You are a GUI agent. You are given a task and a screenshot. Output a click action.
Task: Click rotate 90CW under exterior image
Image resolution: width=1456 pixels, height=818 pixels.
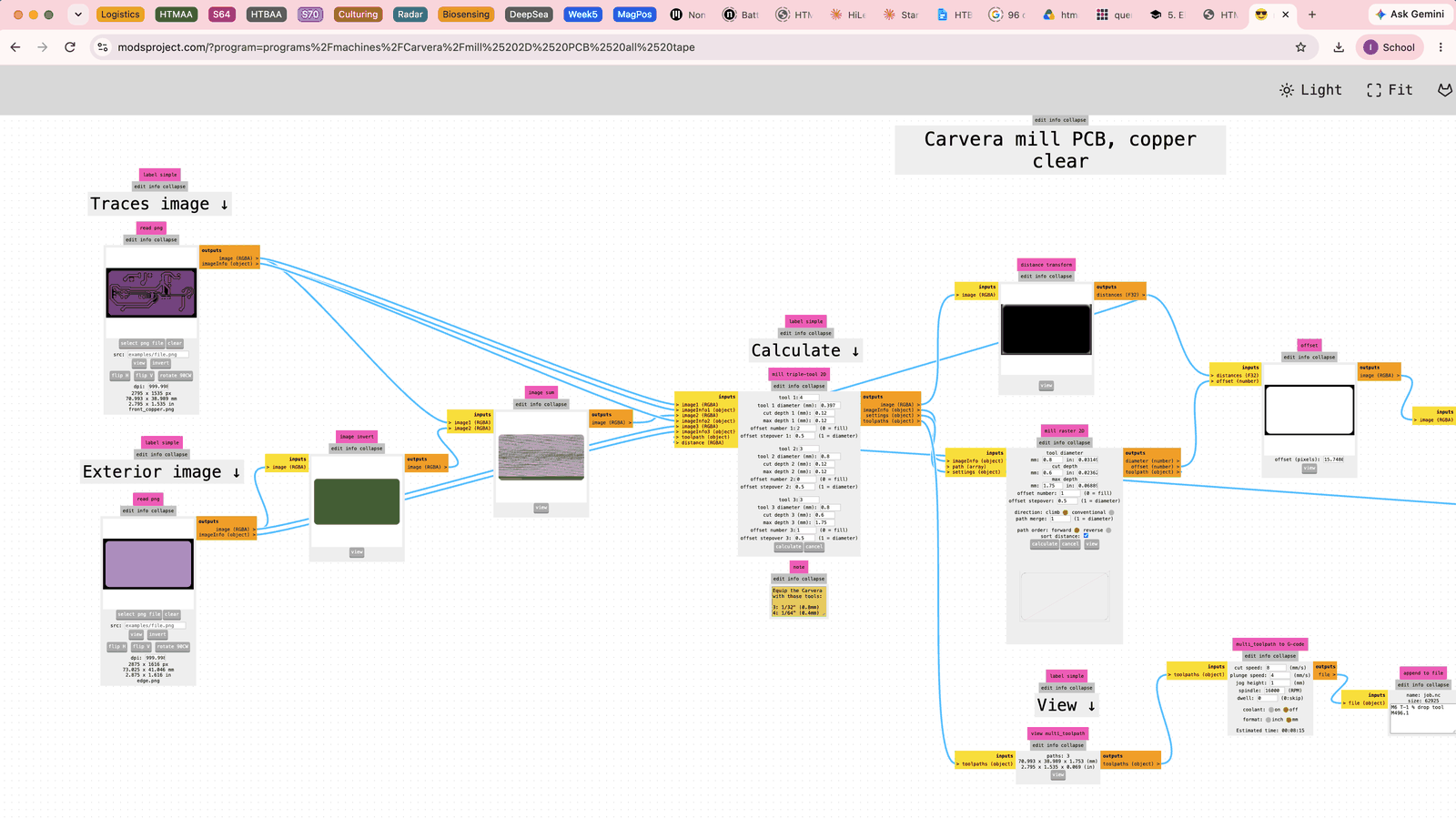(173, 647)
